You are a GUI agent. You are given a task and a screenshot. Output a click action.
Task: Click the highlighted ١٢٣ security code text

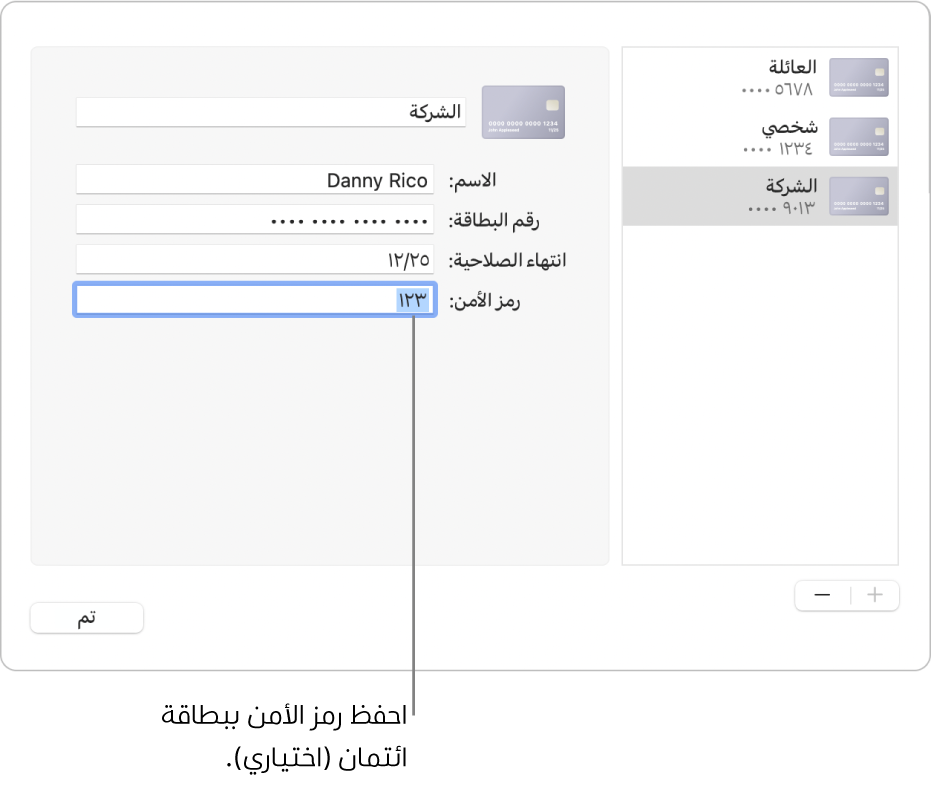point(411,300)
